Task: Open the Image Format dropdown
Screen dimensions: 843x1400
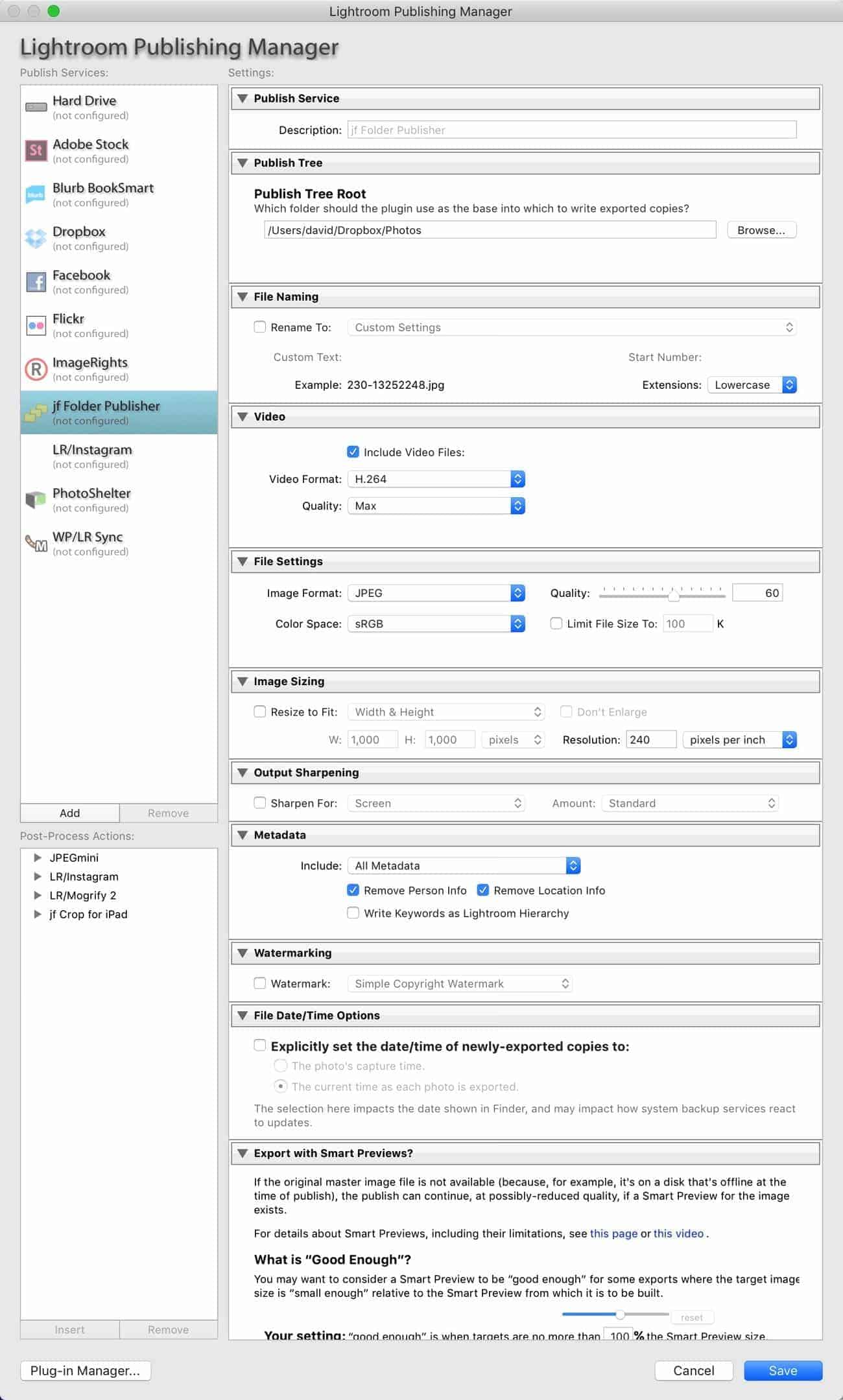Action: pyautogui.click(x=436, y=593)
